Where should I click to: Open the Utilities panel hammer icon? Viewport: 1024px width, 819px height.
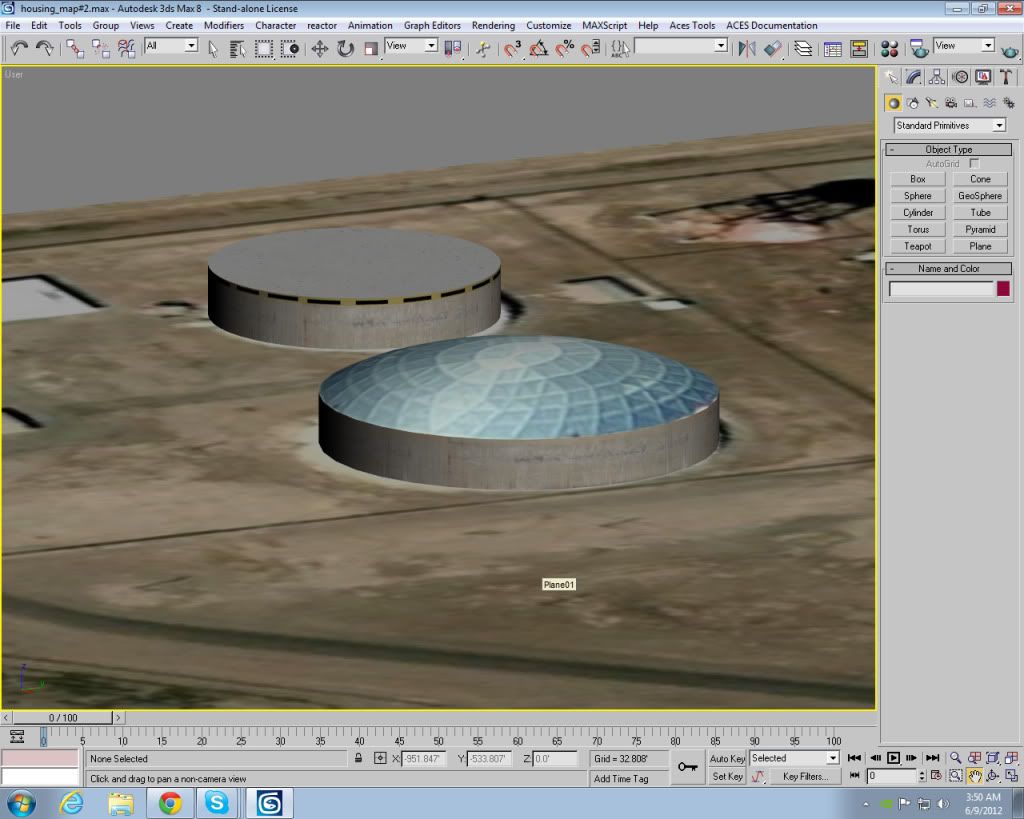click(1006, 77)
